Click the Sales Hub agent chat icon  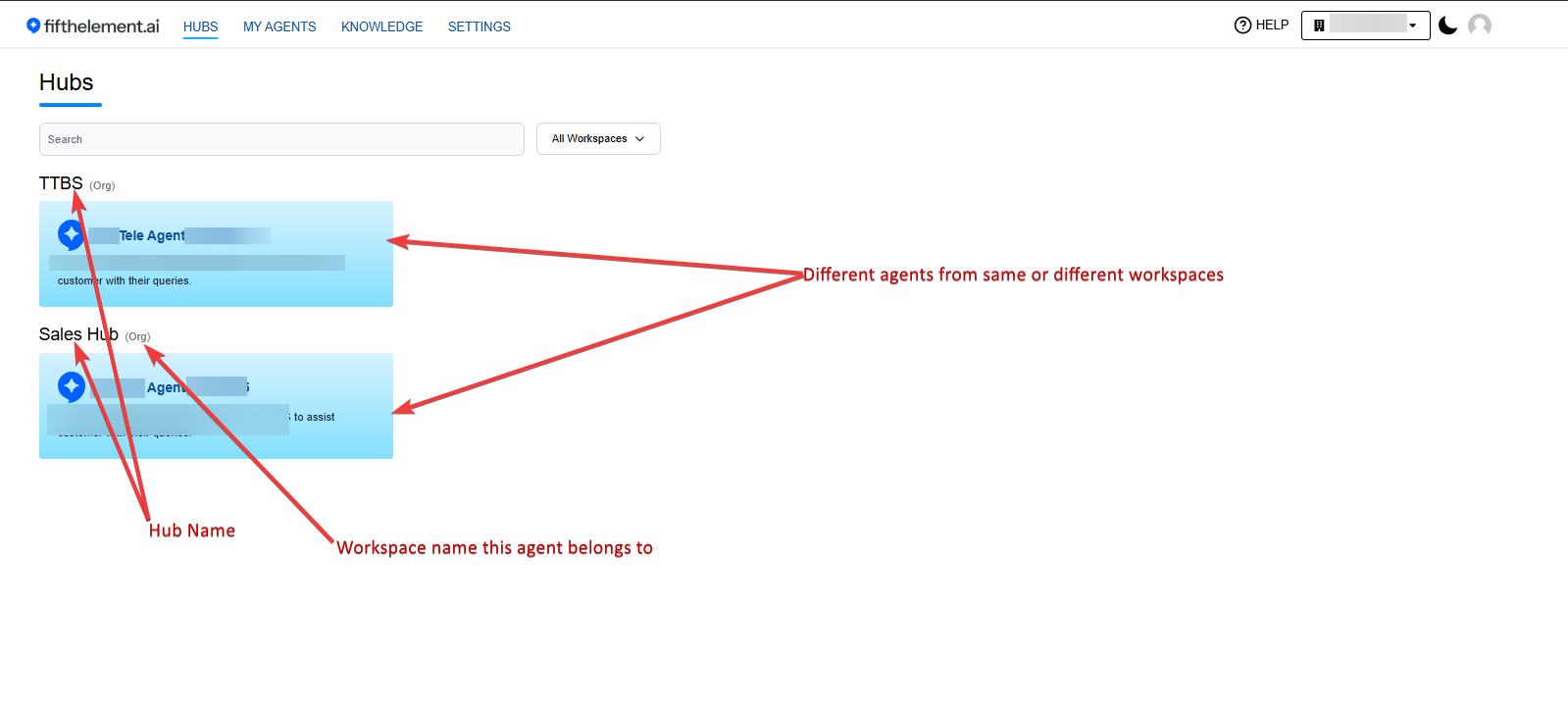pos(71,387)
